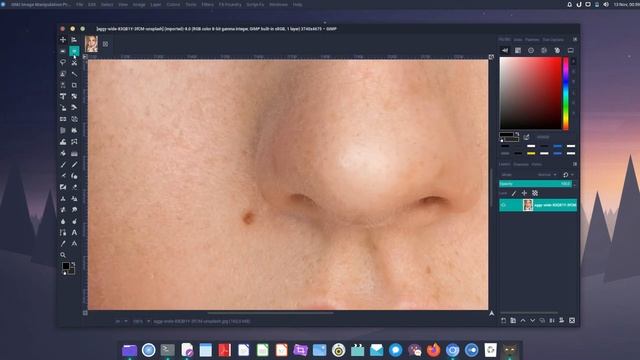Open the zoom percentage dropdown in status bar
The width and height of the screenshot is (640, 360).
click(x=141, y=321)
